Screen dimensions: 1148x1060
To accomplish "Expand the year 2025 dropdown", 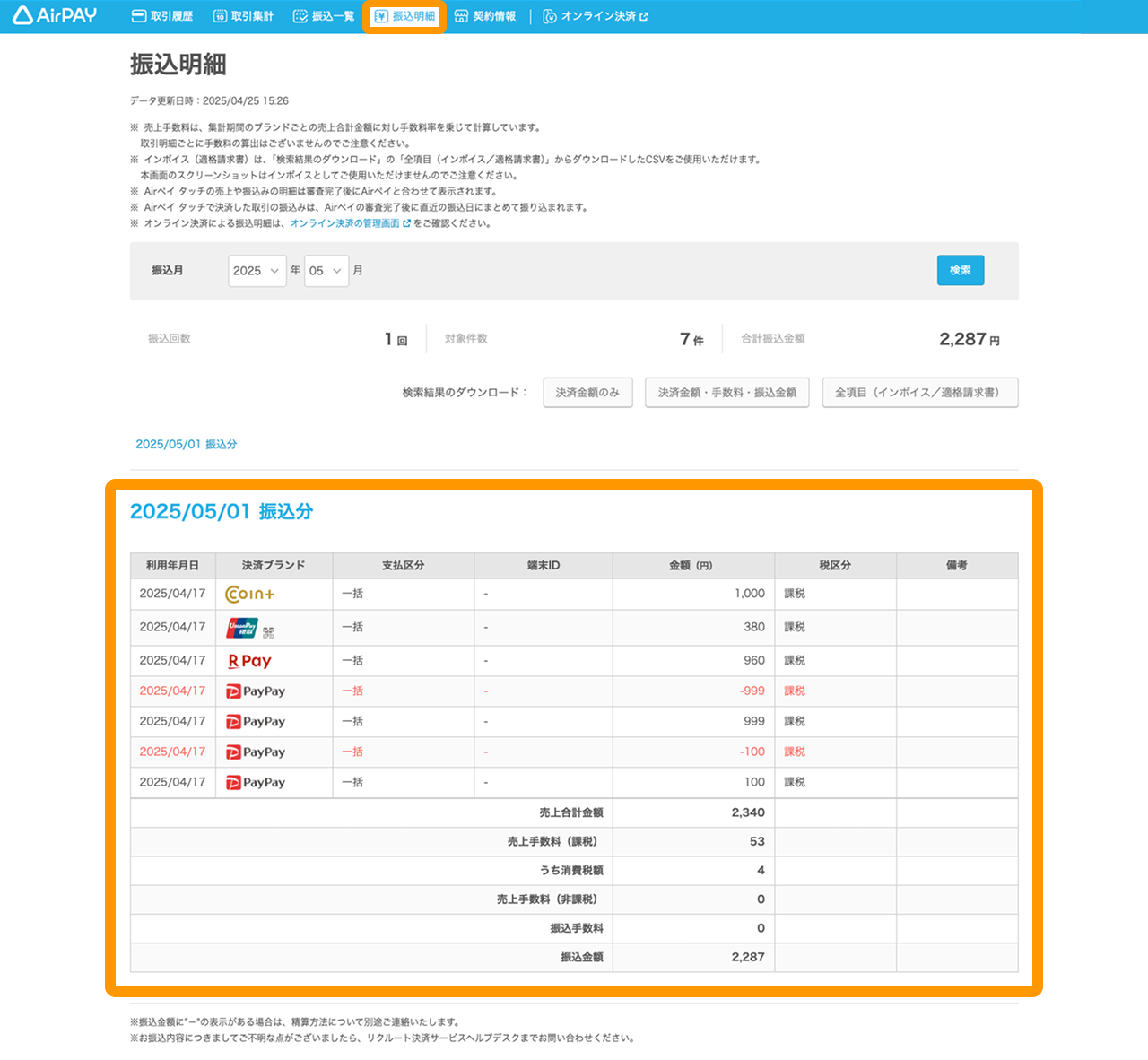I will pyautogui.click(x=257, y=271).
